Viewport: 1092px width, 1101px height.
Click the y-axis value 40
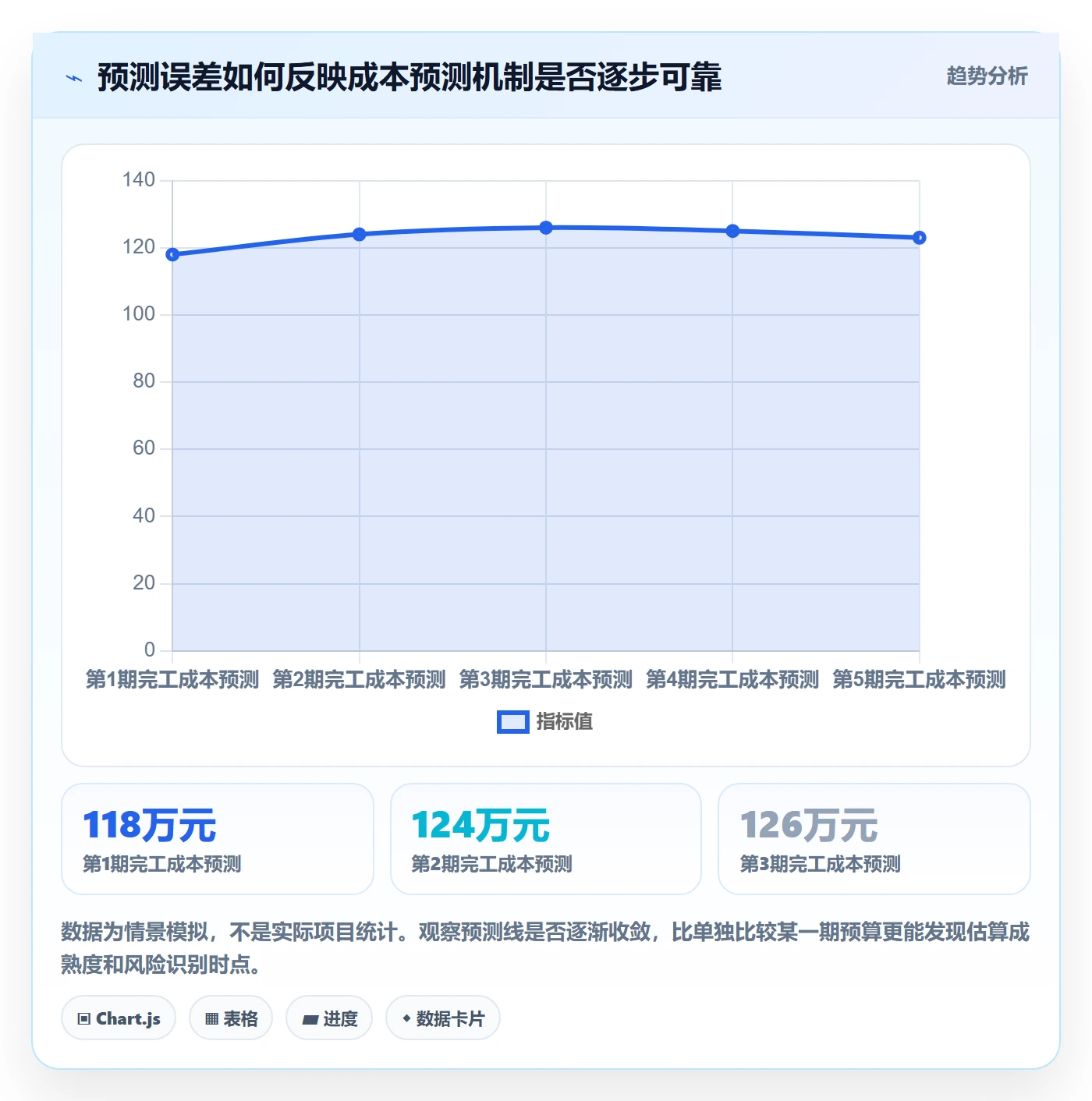[x=144, y=516]
